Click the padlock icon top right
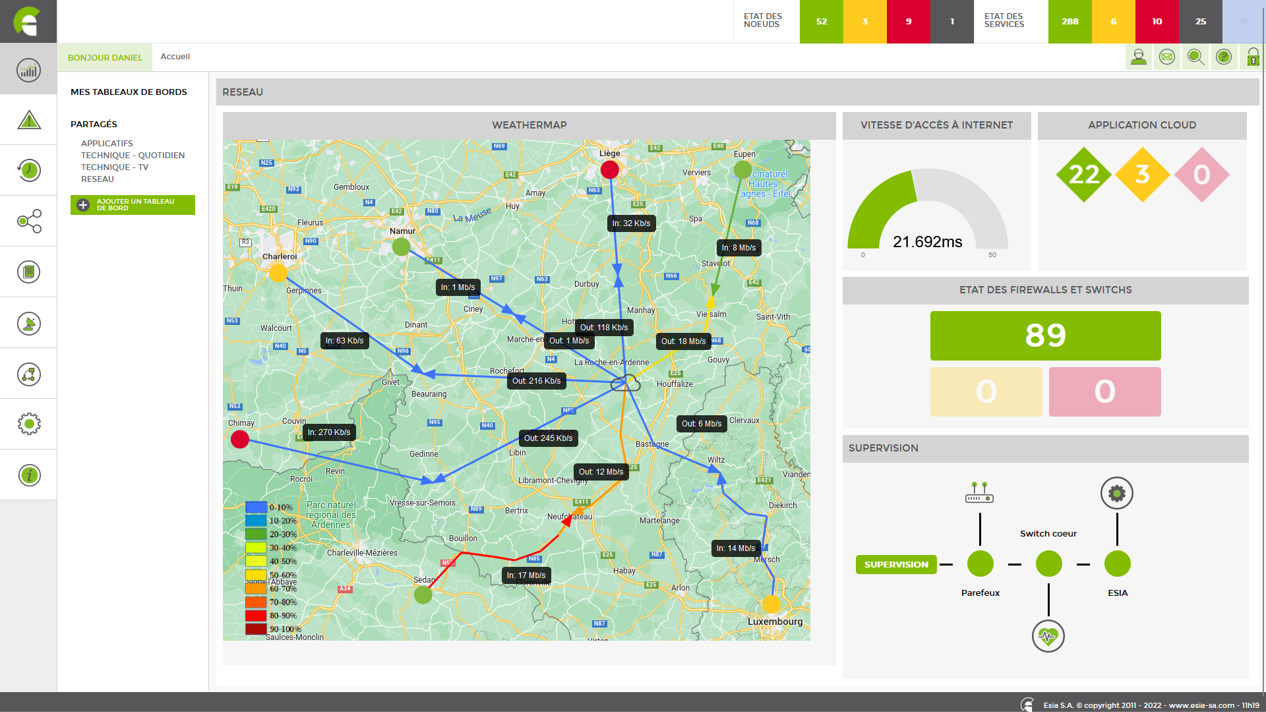 coord(1252,57)
